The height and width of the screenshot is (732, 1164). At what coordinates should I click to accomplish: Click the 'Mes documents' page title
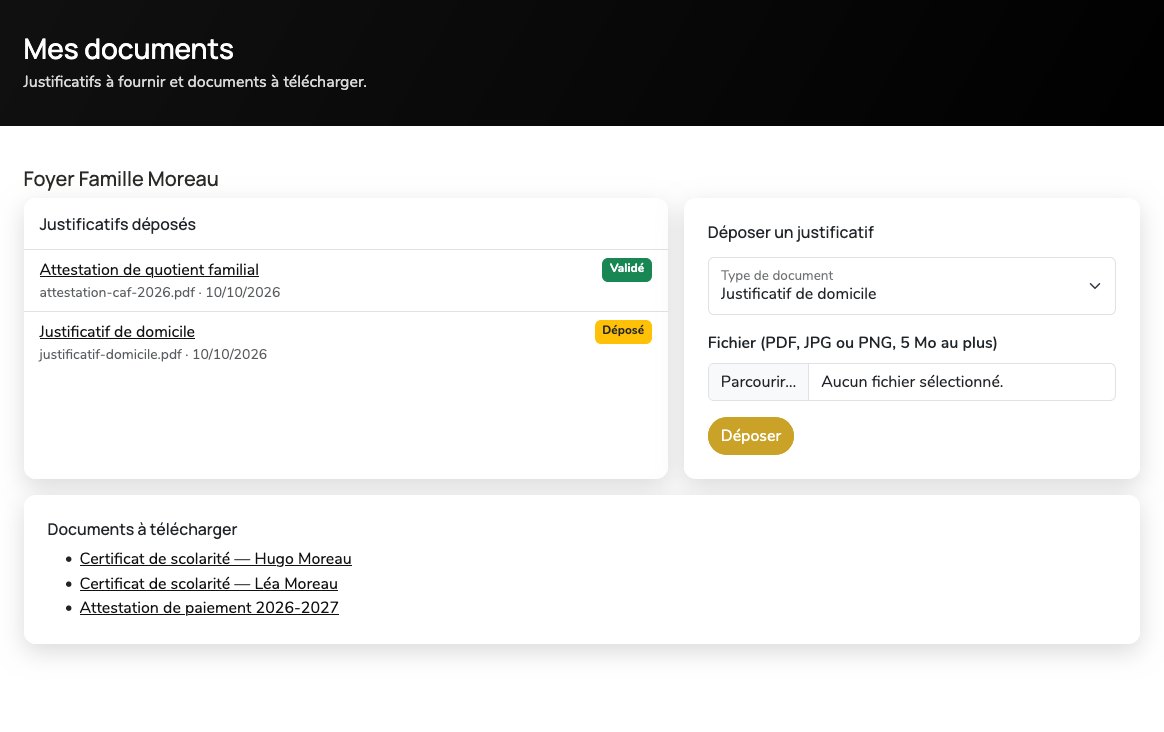click(128, 49)
